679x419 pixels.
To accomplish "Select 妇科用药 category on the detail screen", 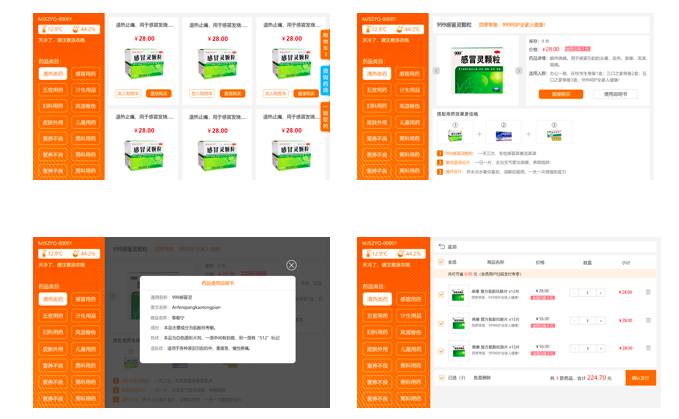I will [377, 106].
